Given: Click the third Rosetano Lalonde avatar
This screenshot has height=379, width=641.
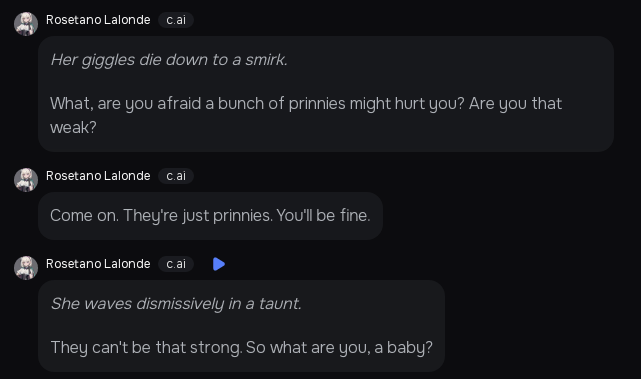Looking at the screenshot, I should tap(26, 268).
